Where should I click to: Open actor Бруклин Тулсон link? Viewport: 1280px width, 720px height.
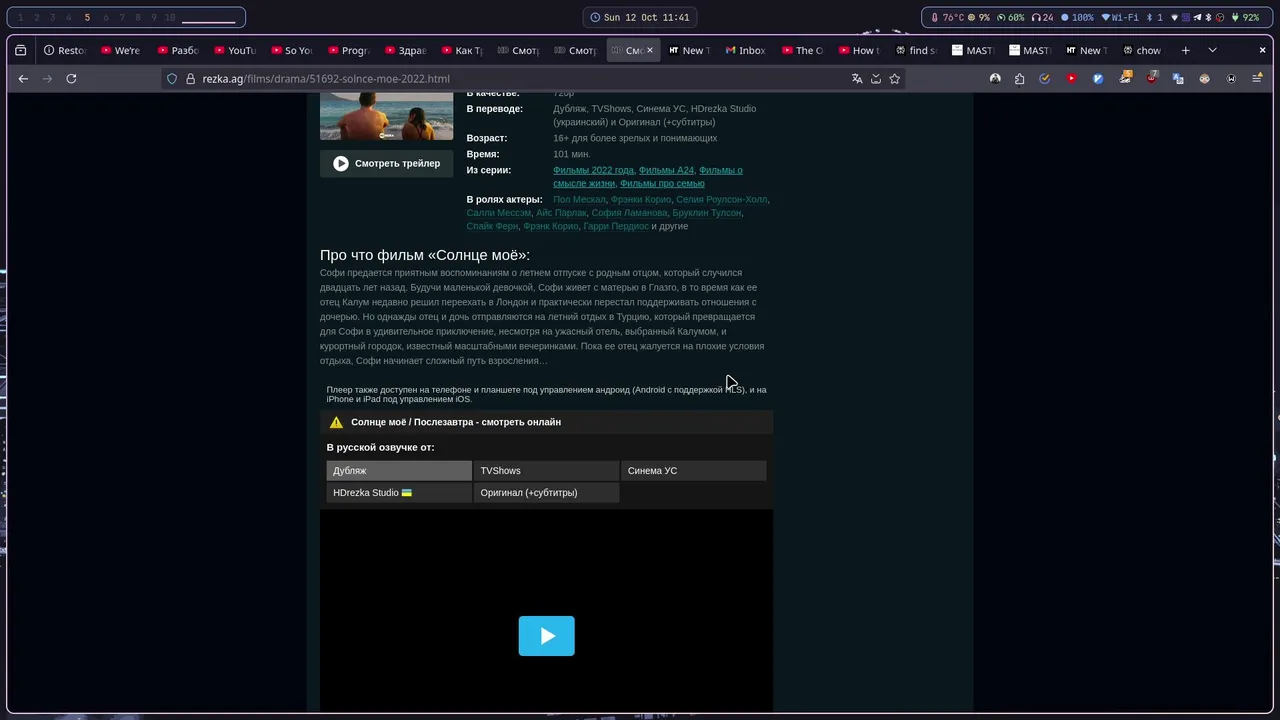coord(707,213)
